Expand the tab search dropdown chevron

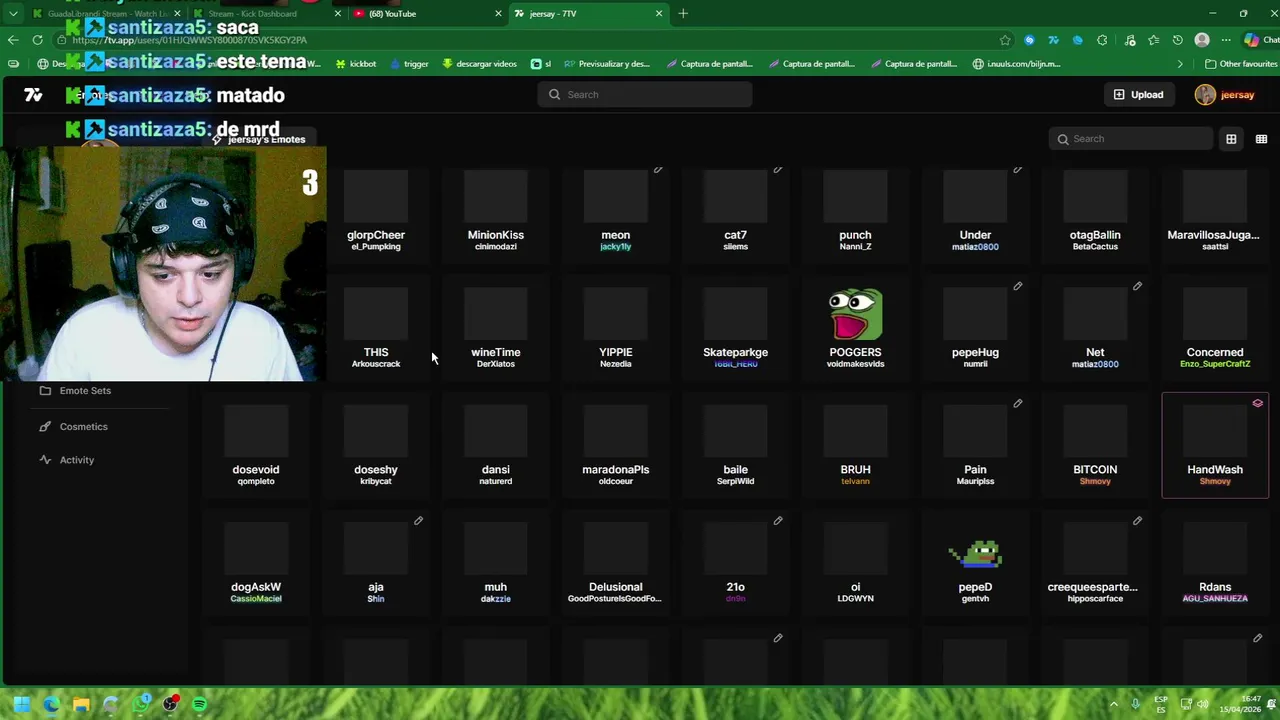[x=13, y=14]
